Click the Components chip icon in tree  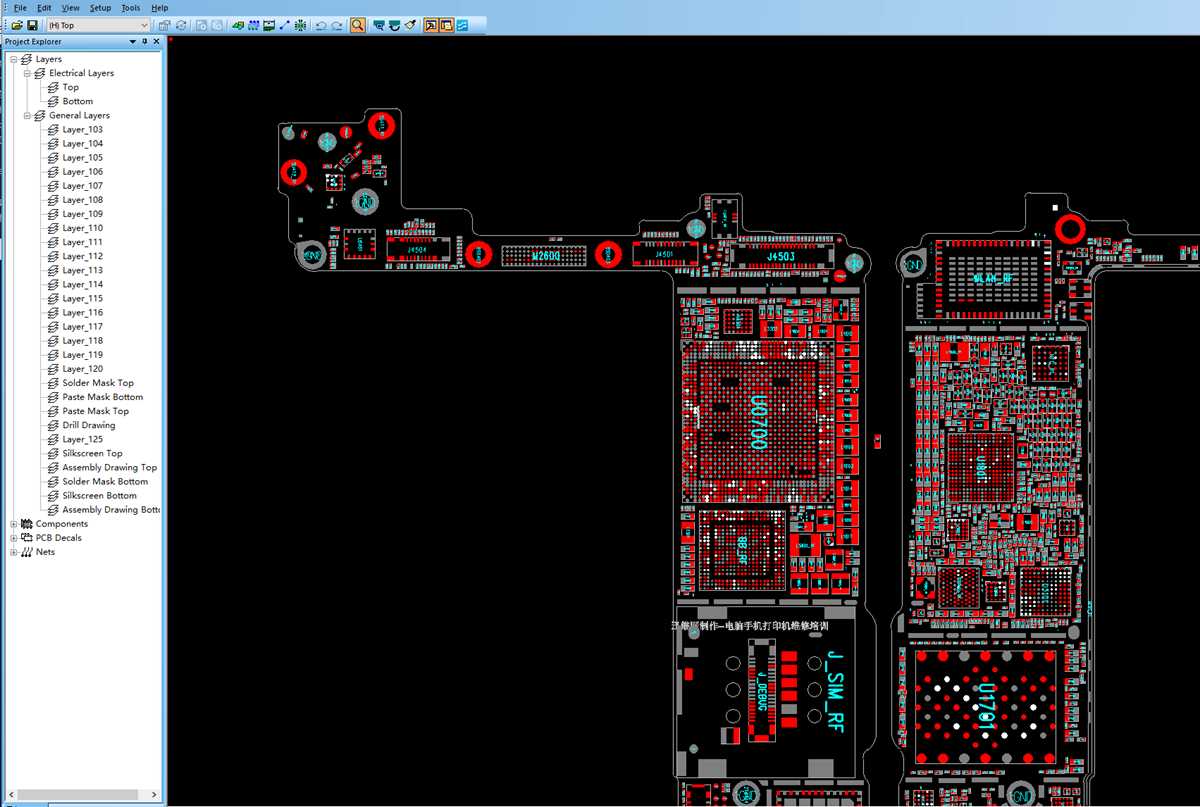click(x=27, y=524)
